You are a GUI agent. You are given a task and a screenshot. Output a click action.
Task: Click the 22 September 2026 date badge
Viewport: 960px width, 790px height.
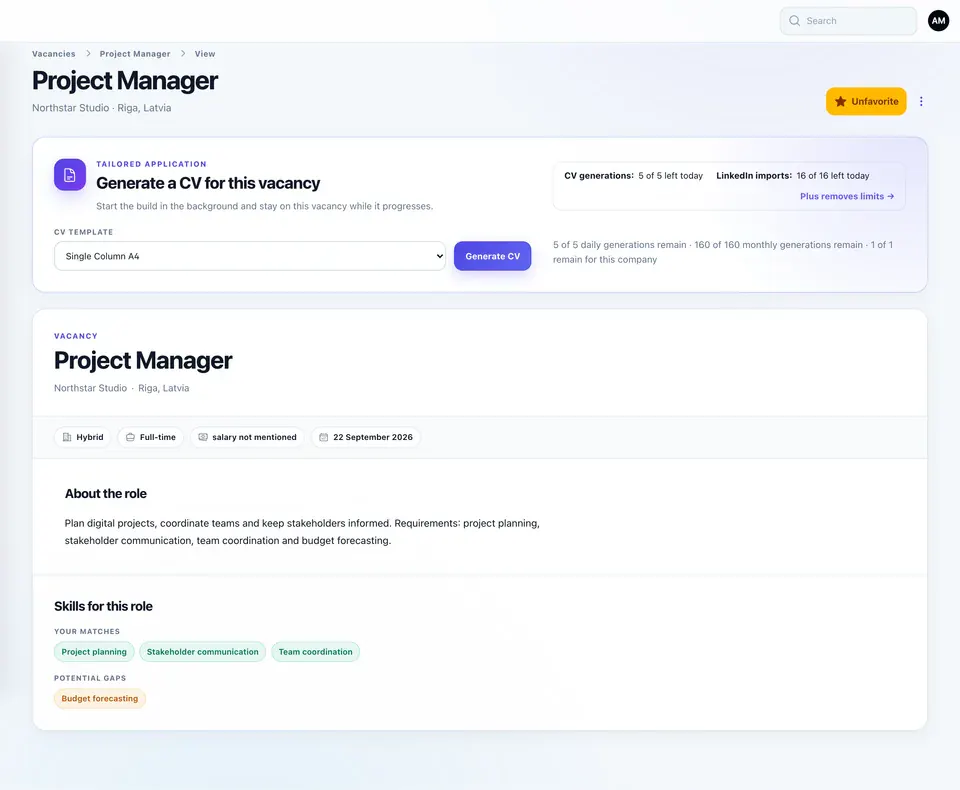[x=366, y=437]
